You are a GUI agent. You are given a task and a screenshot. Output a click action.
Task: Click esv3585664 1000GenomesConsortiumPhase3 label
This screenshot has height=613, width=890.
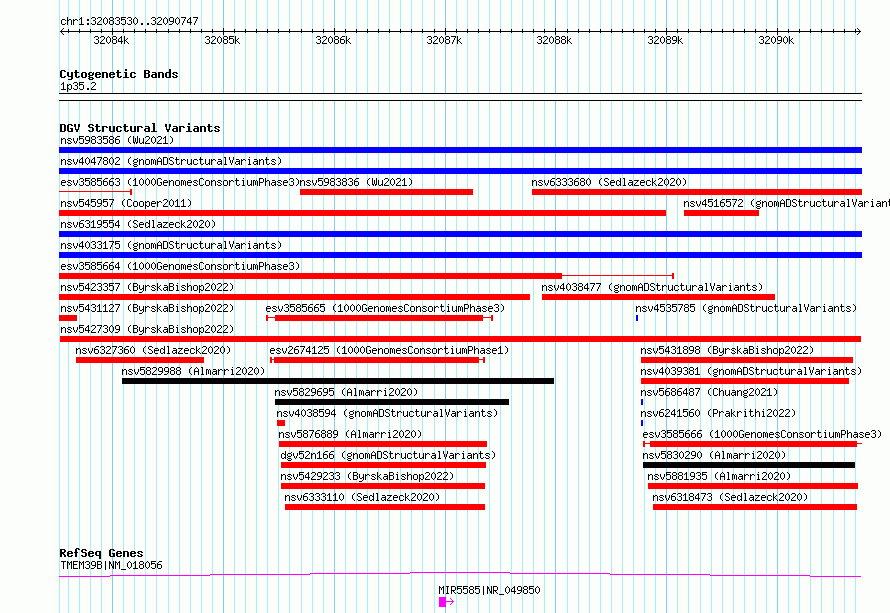(180, 266)
